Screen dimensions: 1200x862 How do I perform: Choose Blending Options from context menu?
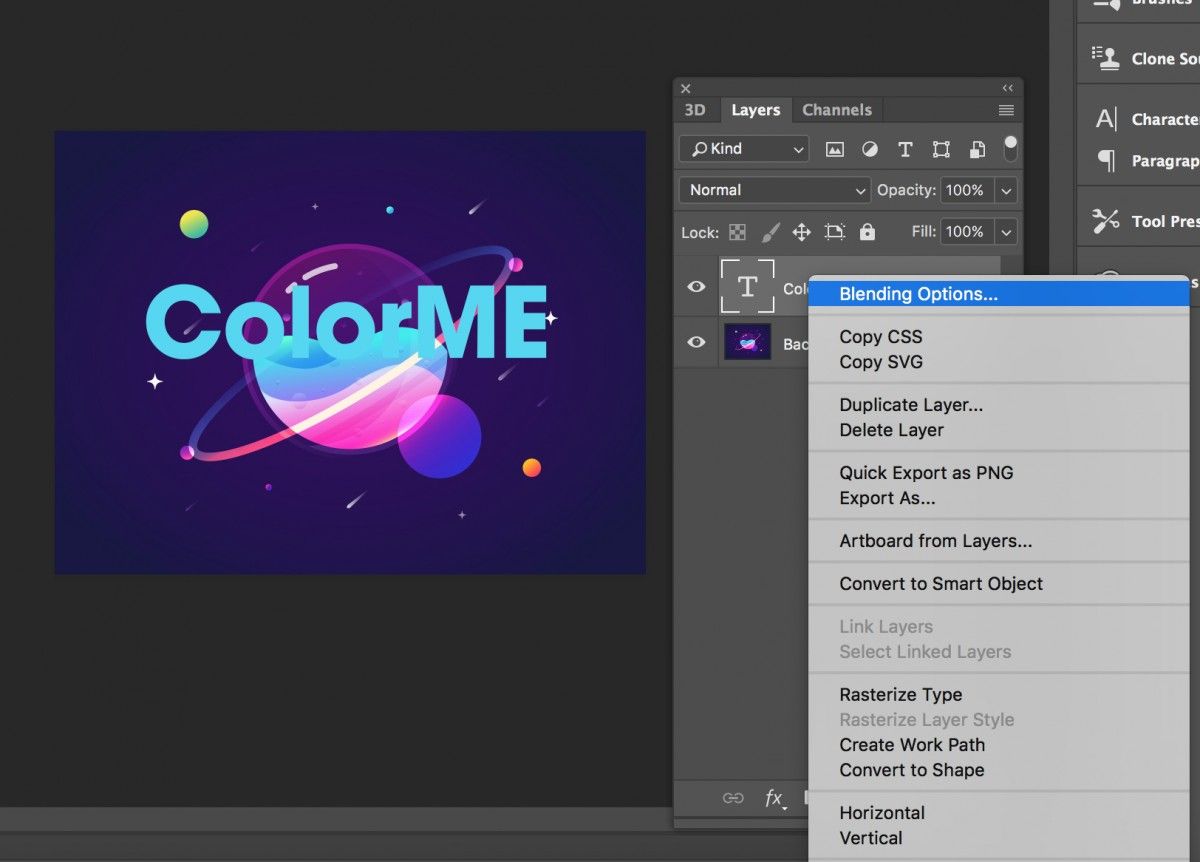coord(918,294)
